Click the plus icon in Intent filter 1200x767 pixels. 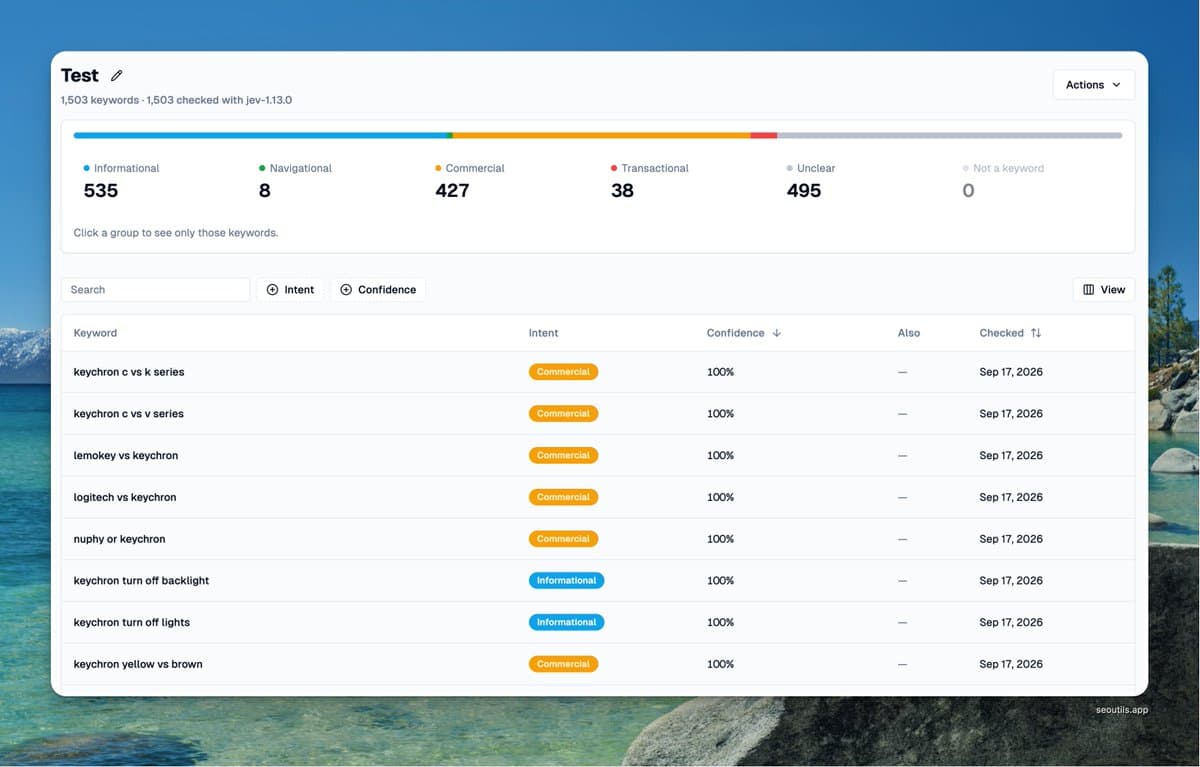[273, 290]
